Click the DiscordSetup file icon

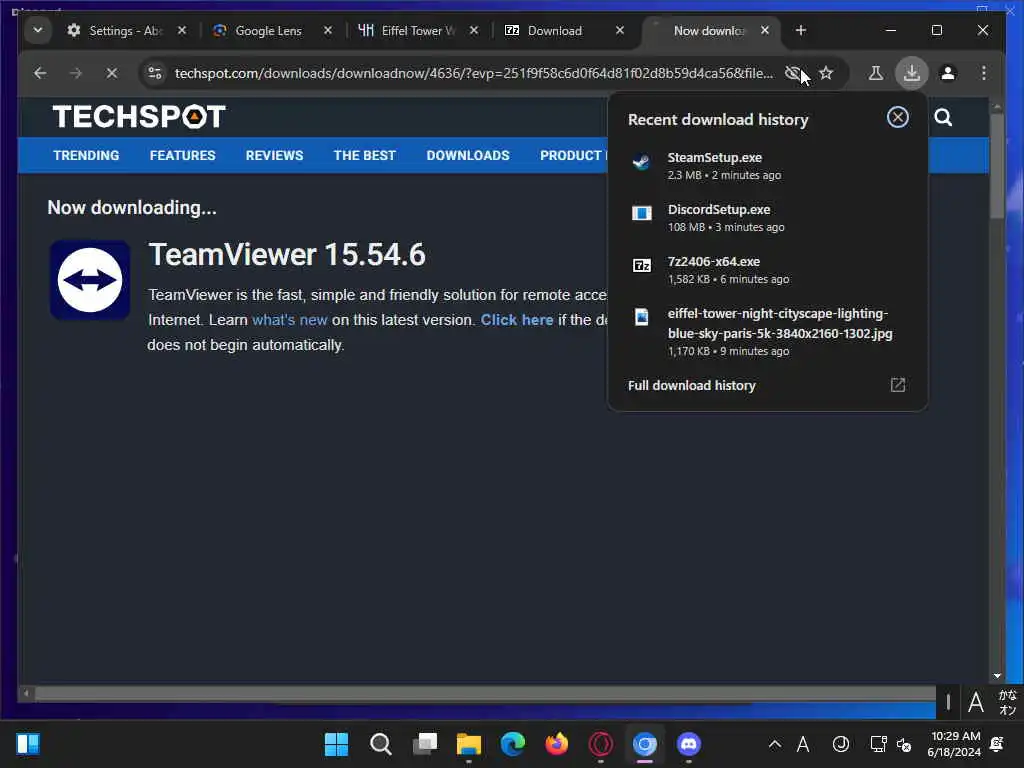tap(641, 213)
